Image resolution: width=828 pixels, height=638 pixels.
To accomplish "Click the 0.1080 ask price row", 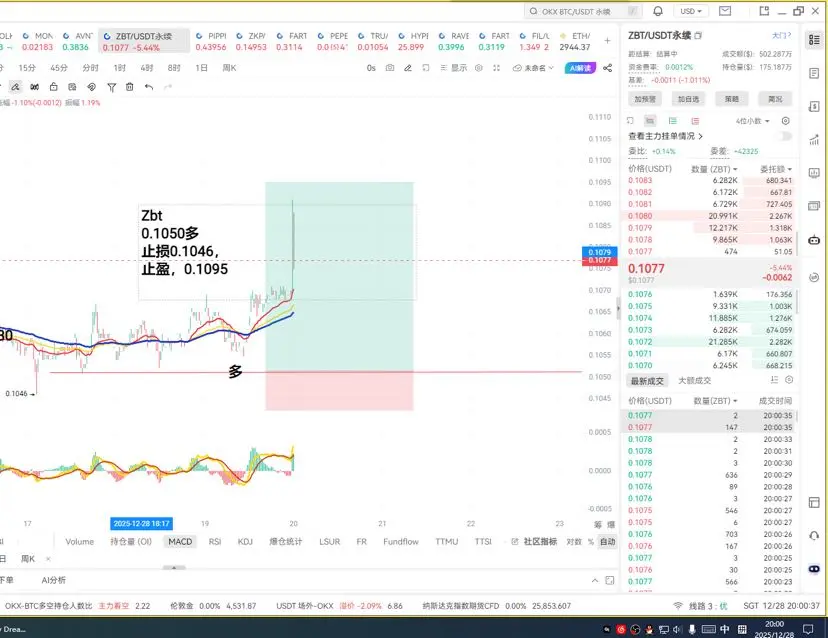I will pyautogui.click(x=710, y=216).
